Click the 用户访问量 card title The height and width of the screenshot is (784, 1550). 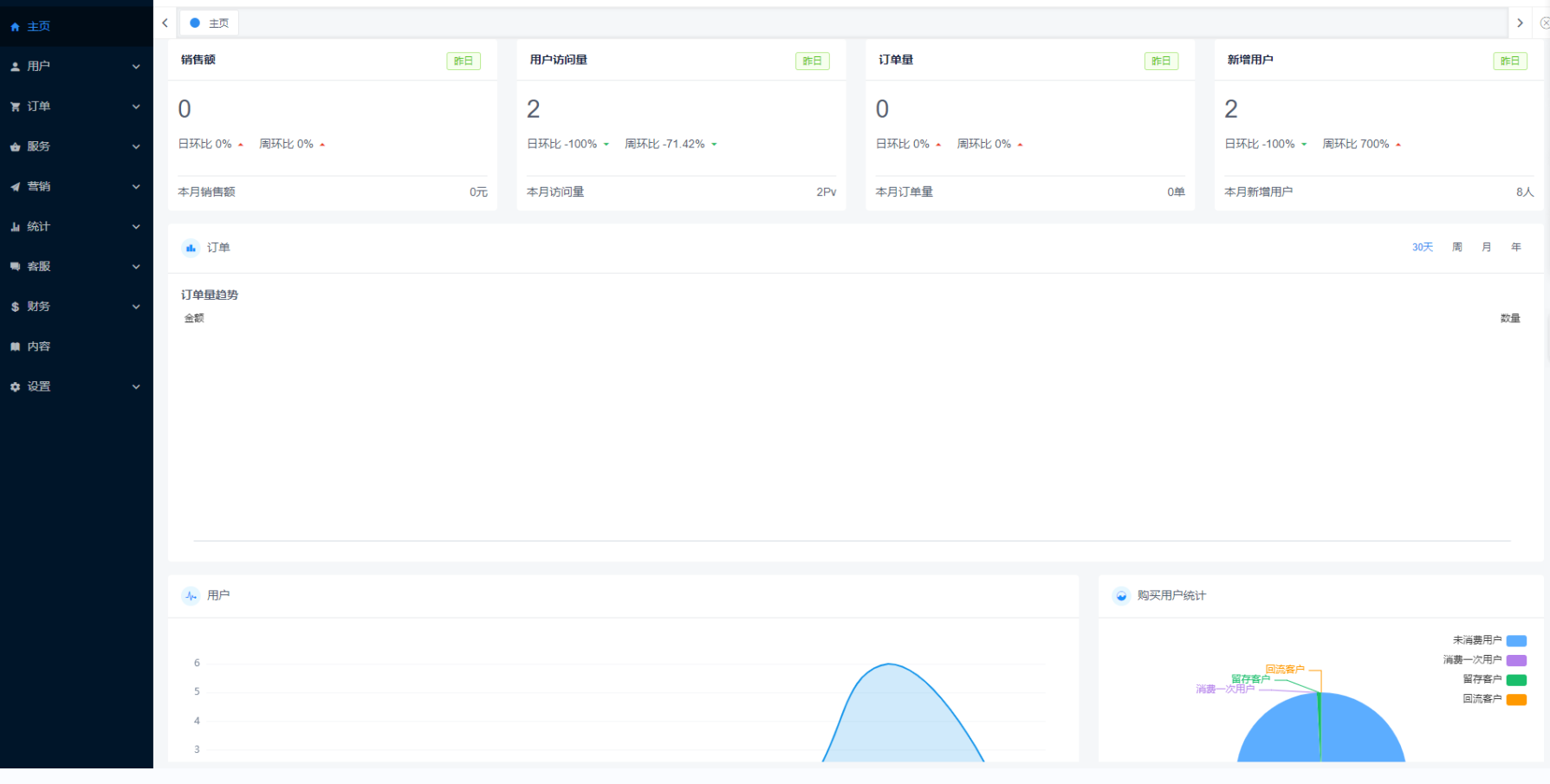[x=559, y=60]
